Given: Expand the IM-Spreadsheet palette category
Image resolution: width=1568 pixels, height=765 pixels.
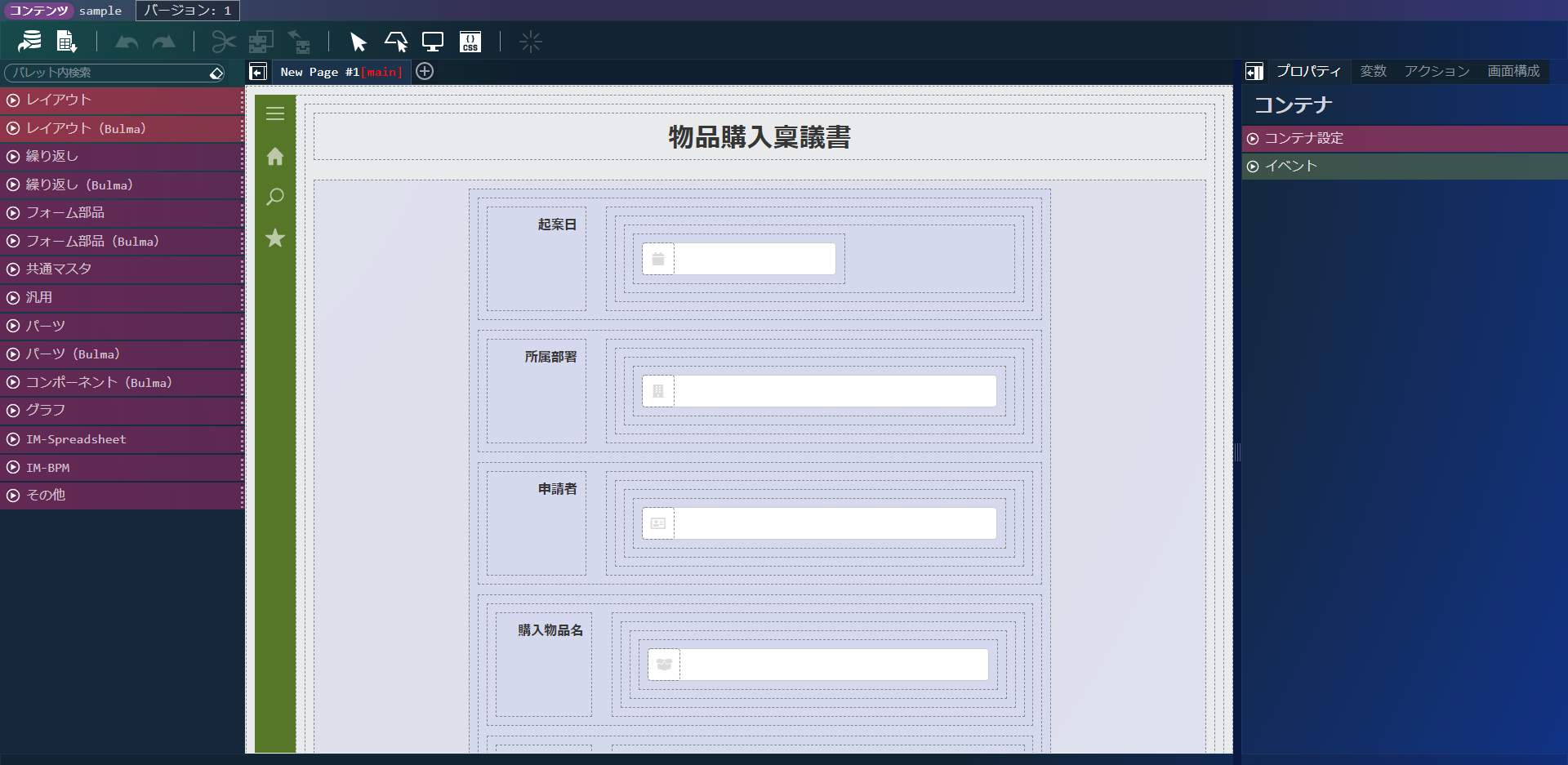Looking at the screenshot, I should [x=122, y=439].
